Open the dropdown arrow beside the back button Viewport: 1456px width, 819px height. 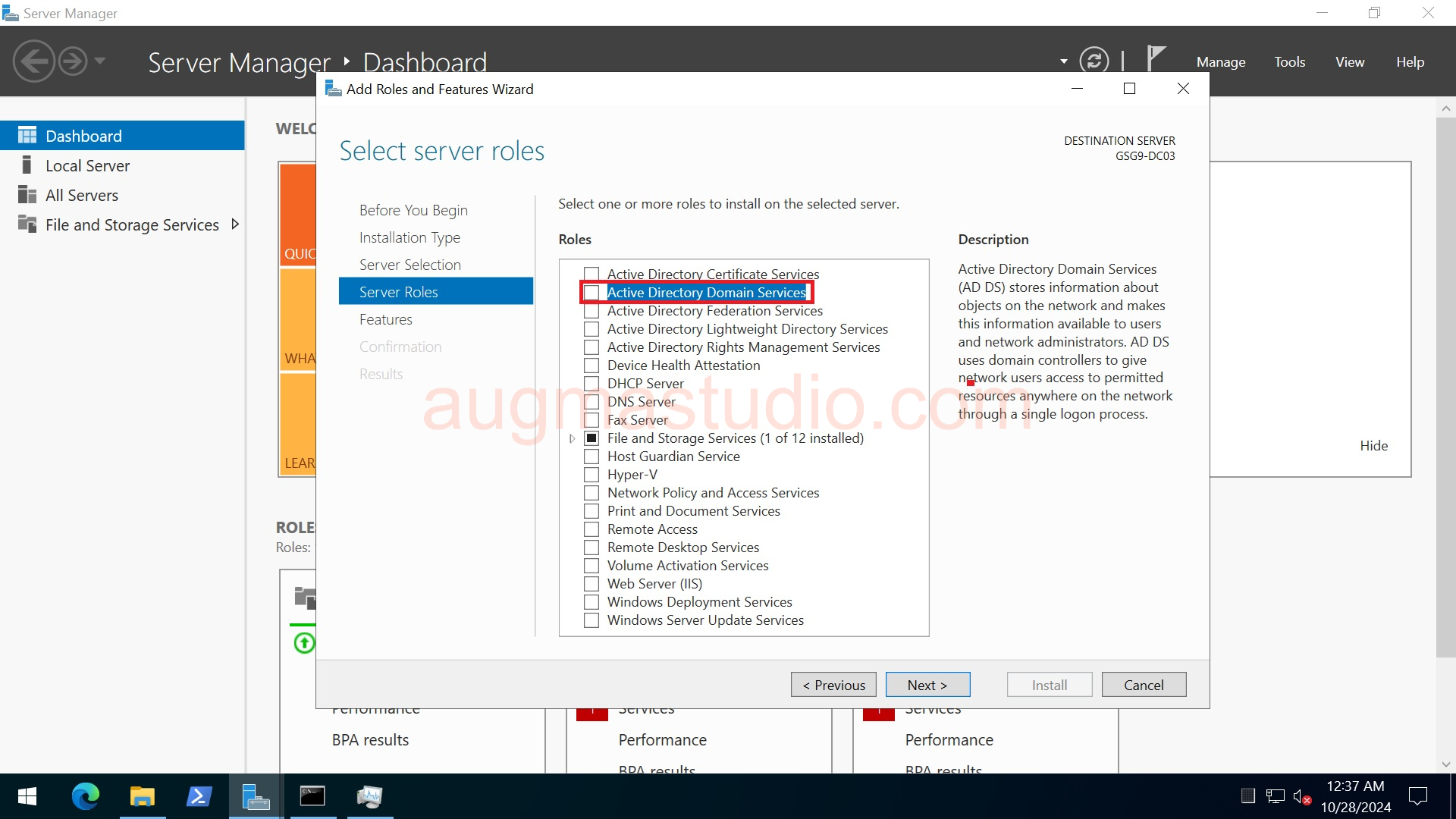point(100,61)
